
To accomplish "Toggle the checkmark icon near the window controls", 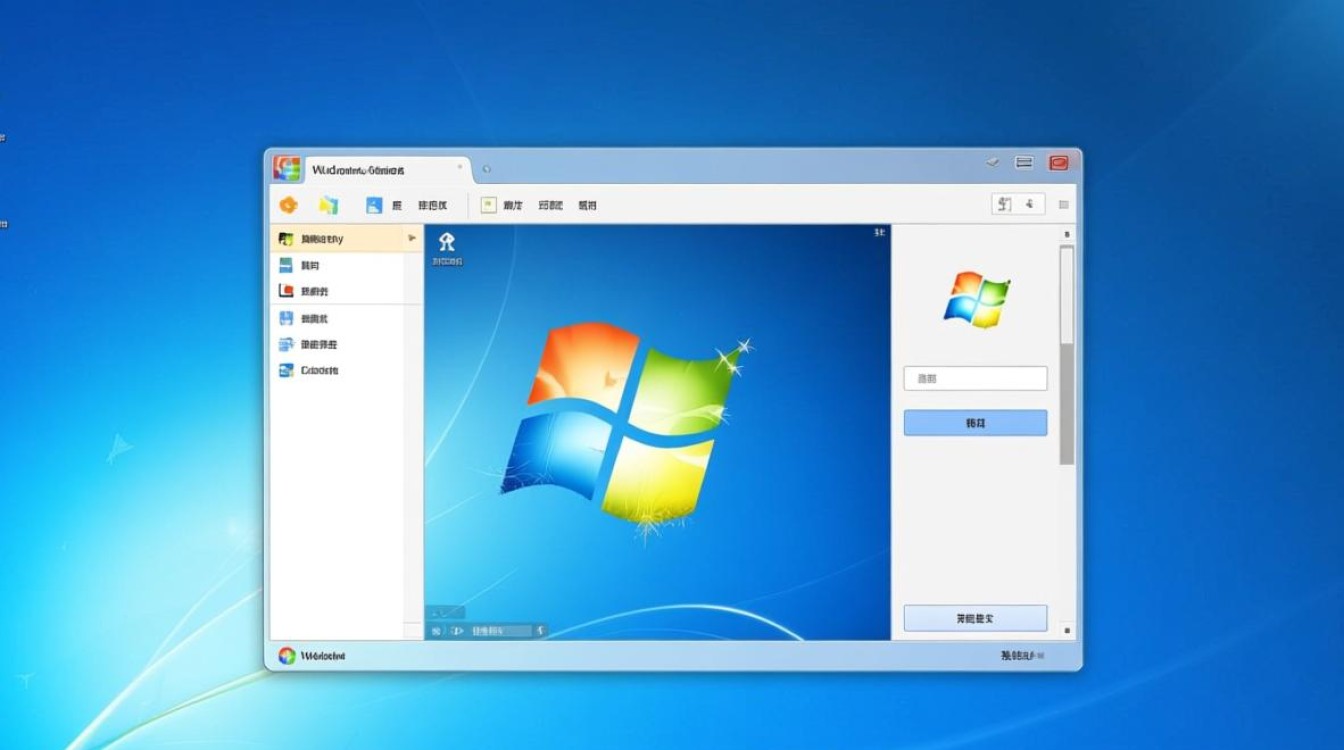I will tap(992, 162).
